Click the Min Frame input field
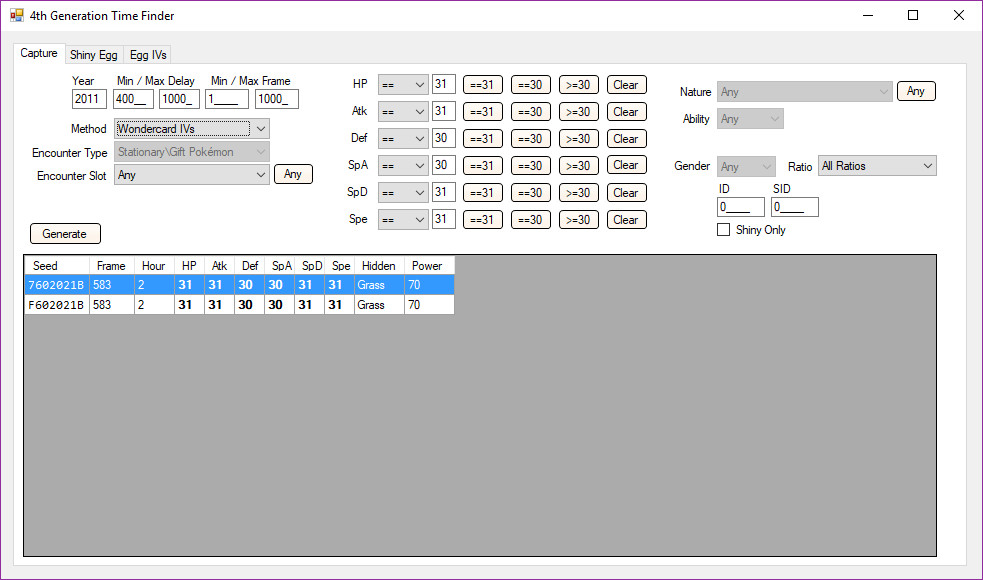The width and height of the screenshot is (983, 580). pyautogui.click(x=227, y=99)
